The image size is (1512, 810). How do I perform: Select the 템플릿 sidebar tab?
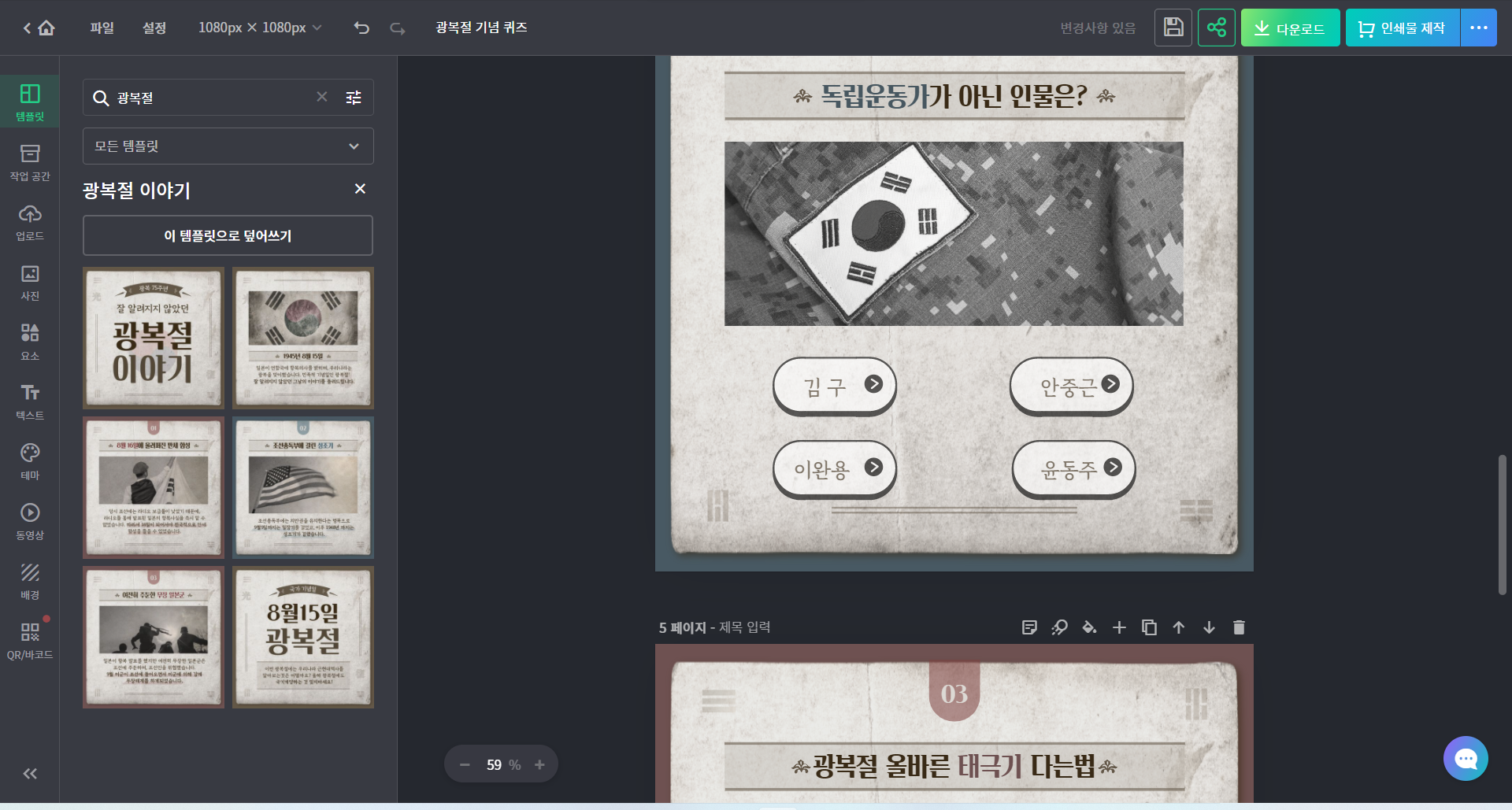30,102
